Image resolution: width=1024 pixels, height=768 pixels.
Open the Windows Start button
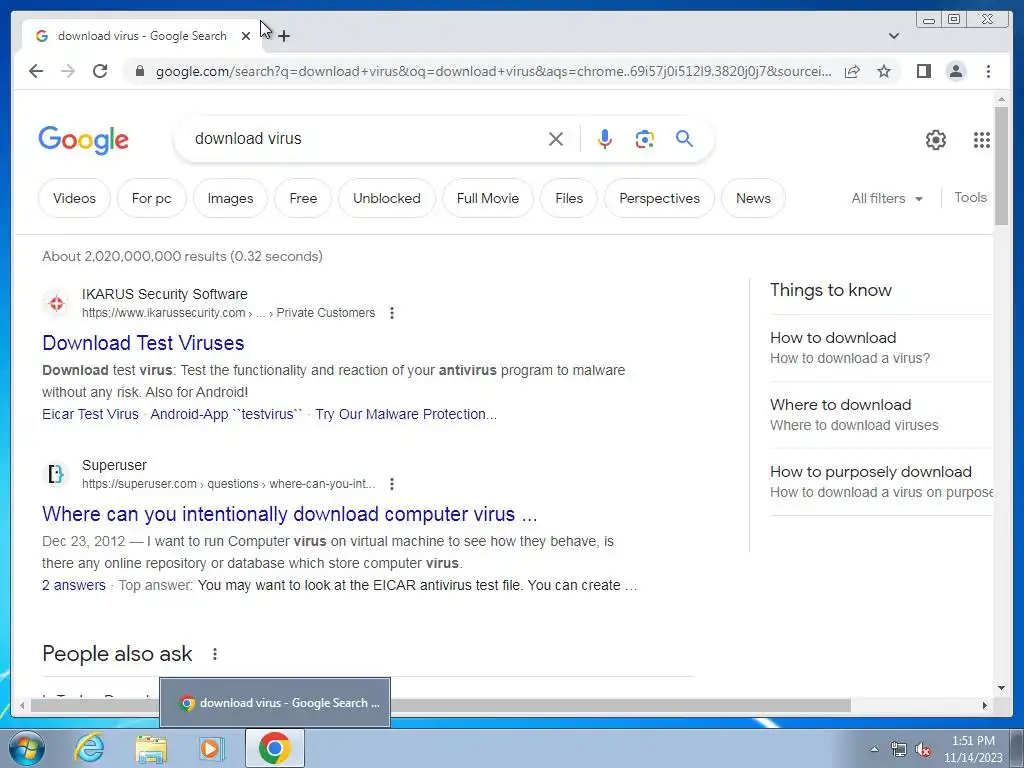25,748
